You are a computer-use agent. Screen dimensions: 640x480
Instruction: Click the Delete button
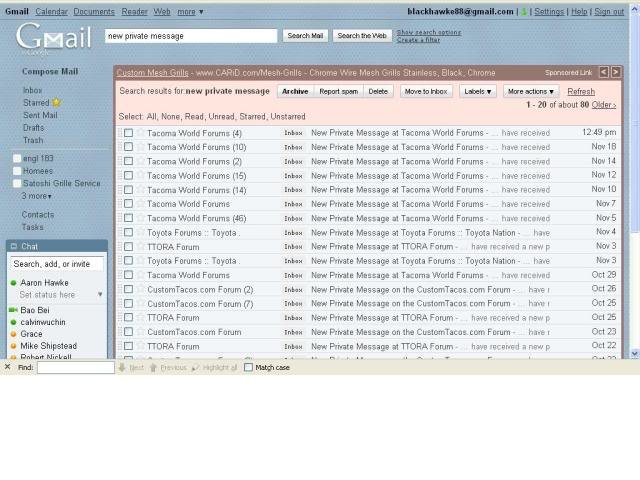tap(378, 91)
